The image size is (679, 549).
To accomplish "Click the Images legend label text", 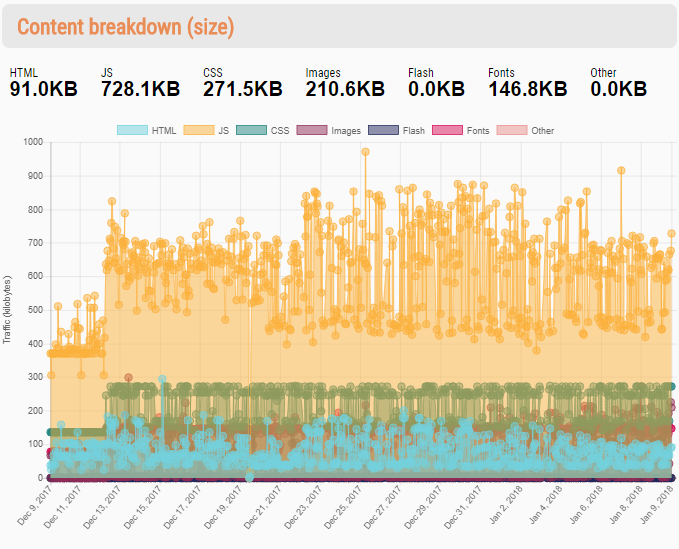I will [346, 131].
